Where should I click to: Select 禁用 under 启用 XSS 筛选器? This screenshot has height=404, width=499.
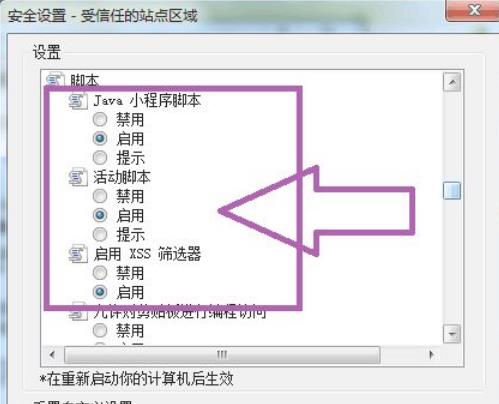pos(100,273)
